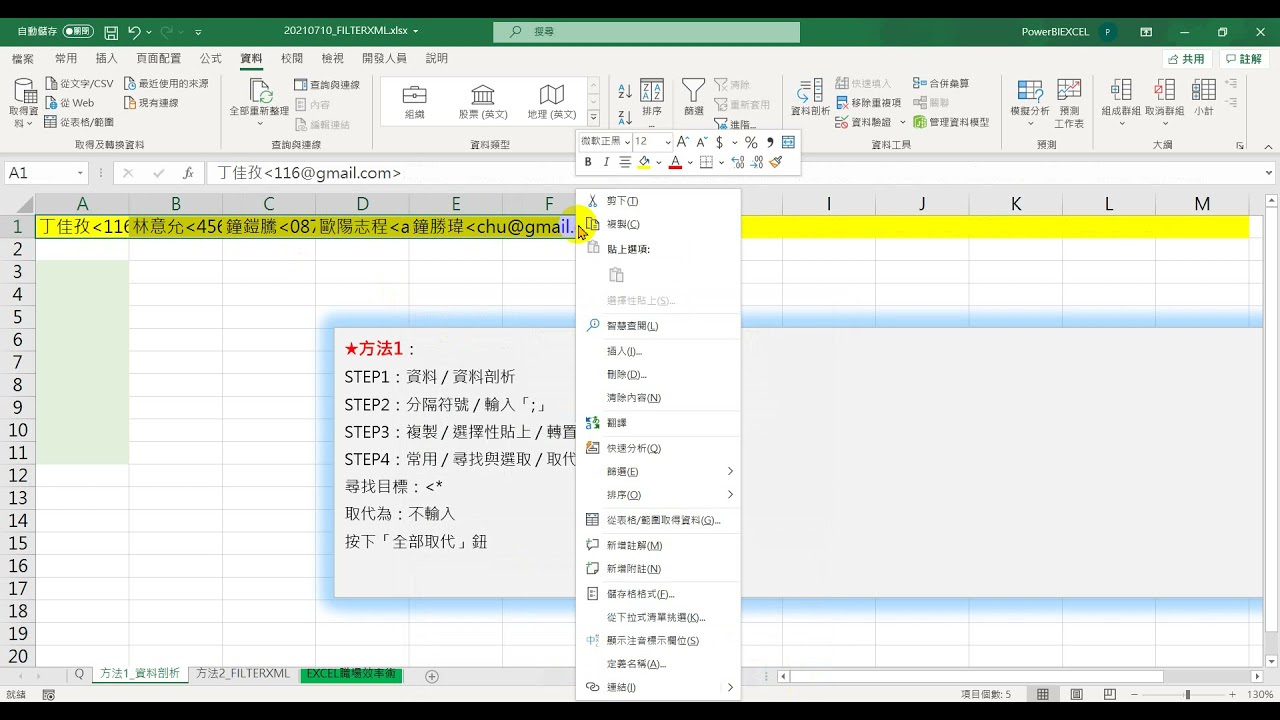Screen dimensions: 1280x720
Task: Open Queries & Connections (查詢與連線)
Action: tap(327, 85)
